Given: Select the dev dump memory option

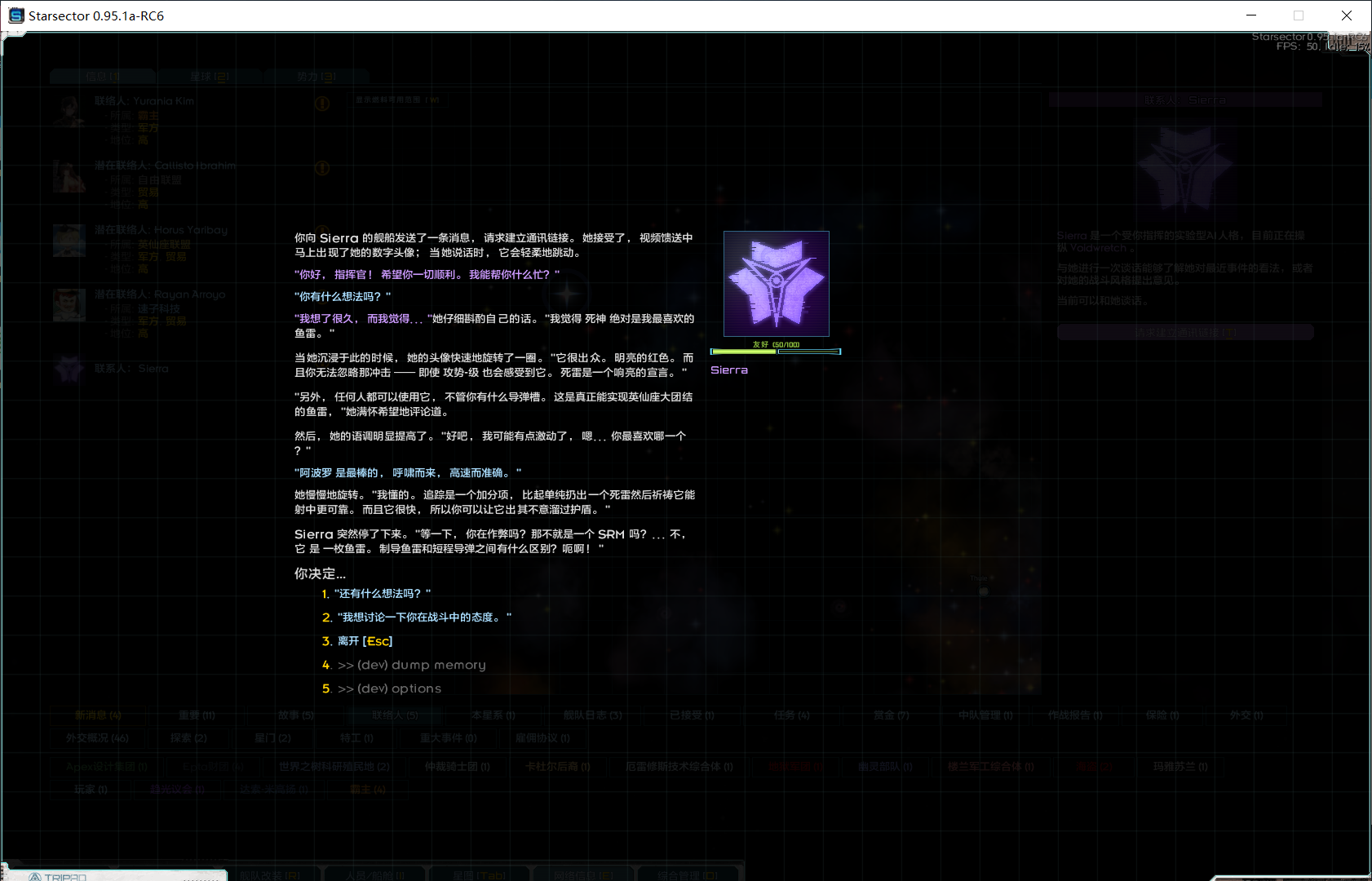Looking at the screenshot, I should [x=411, y=665].
